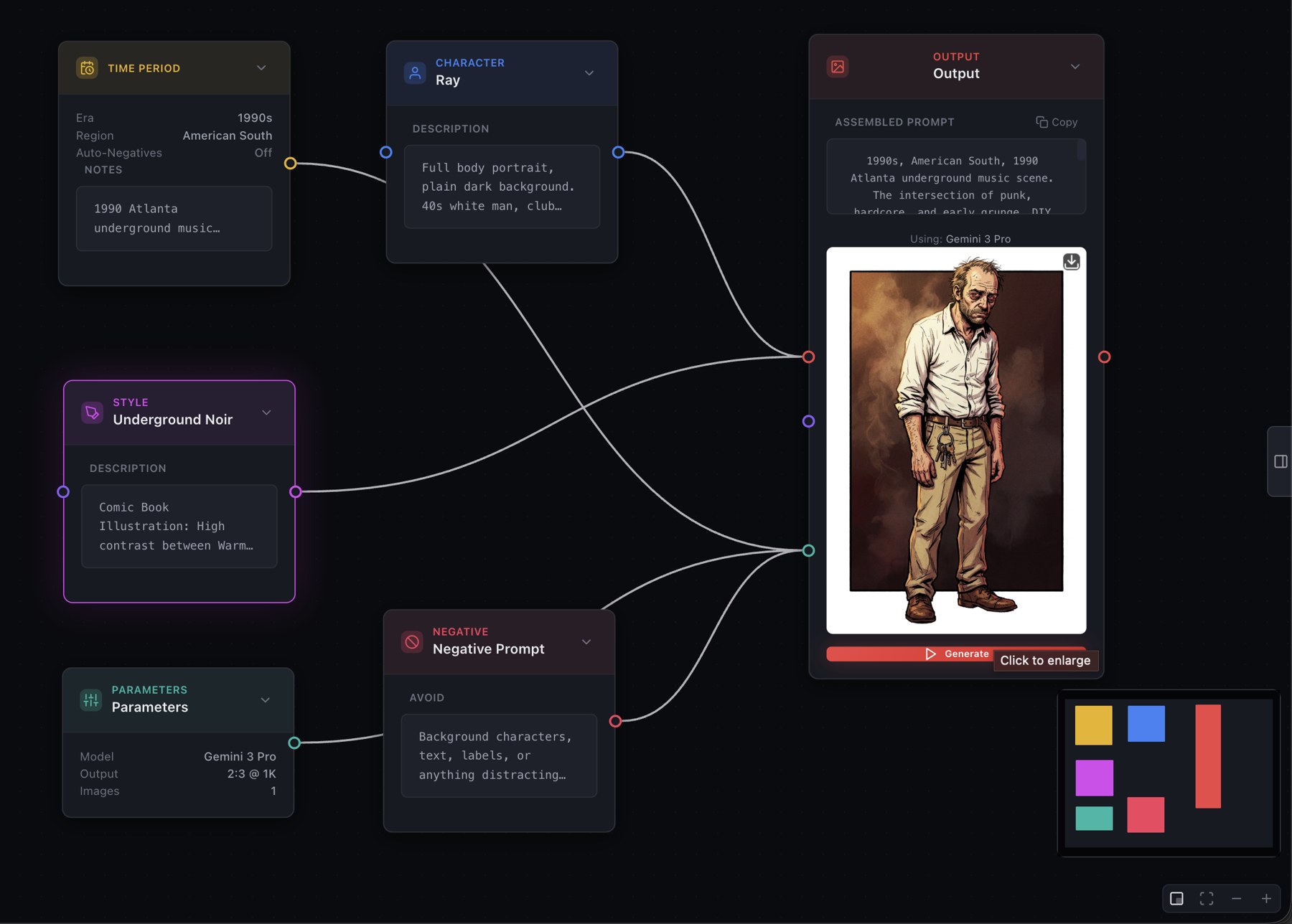1292x924 pixels.
Task: Click the Style node left purple port
Action: click(x=63, y=491)
